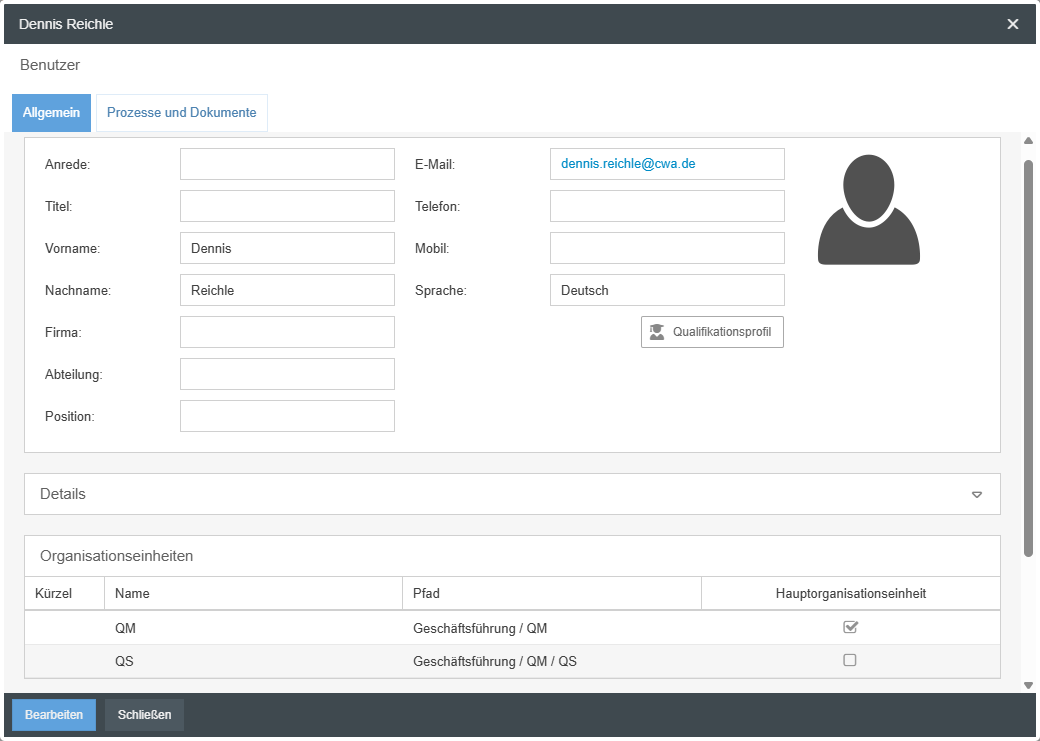Image resolution: width=1040 pixels, height=741 pixels.
Task: Expand the Details section arrow
Action: (977, 494)
